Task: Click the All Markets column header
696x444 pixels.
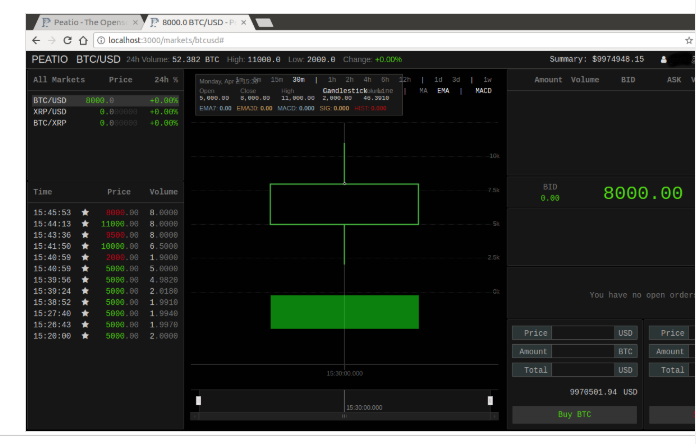Action: (59, 80)
